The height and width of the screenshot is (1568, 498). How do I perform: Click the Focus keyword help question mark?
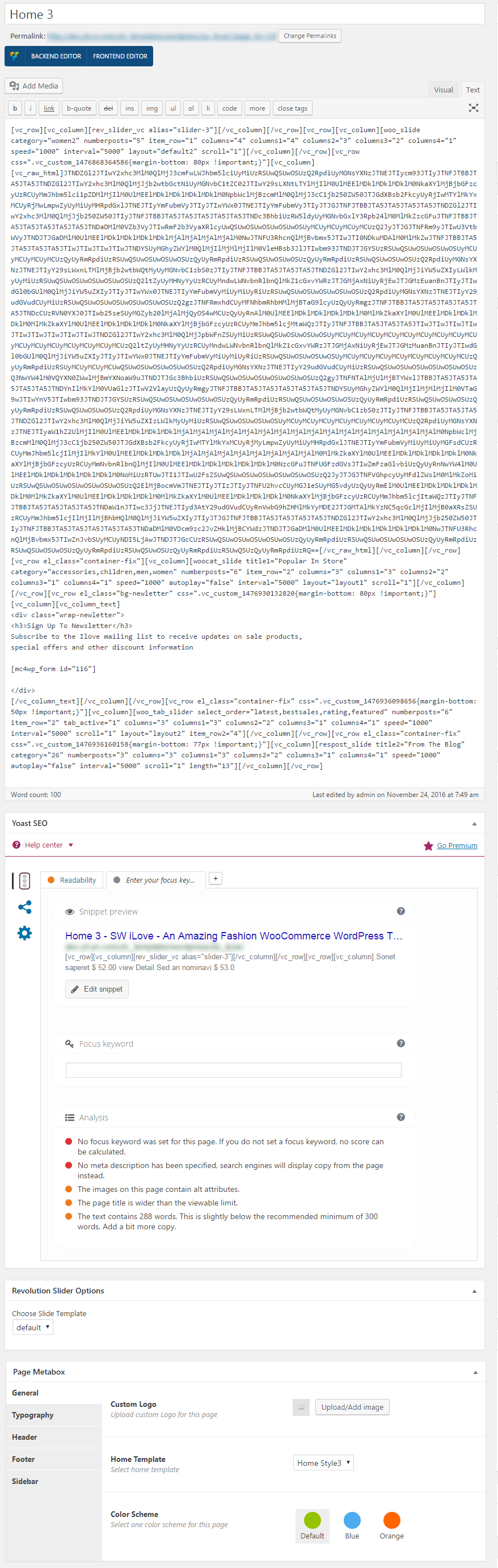pos(400,1043)
